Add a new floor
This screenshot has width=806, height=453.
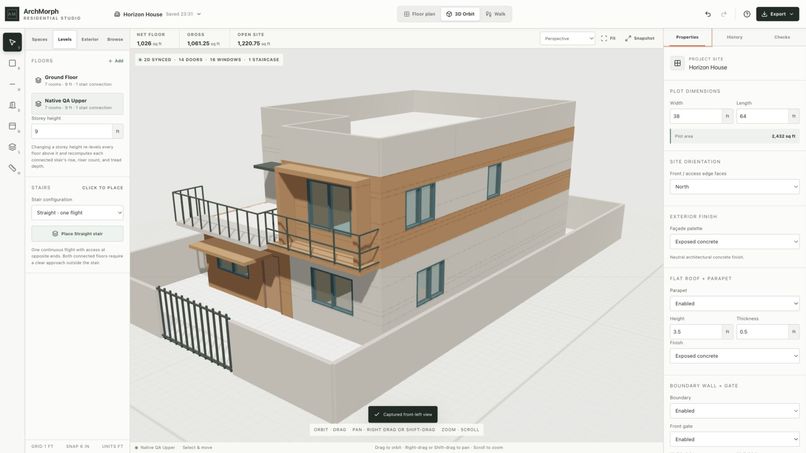pyautogui.click(x=116, y=61)
